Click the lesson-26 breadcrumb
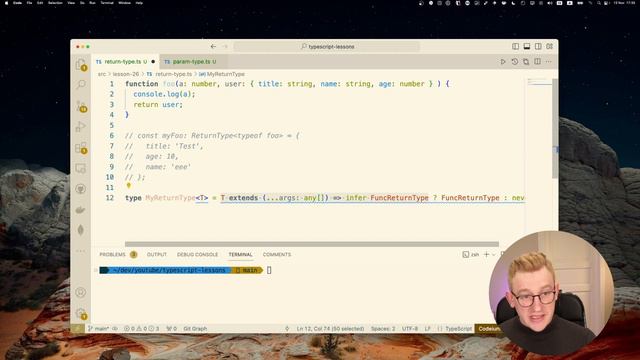 [126, 74]
